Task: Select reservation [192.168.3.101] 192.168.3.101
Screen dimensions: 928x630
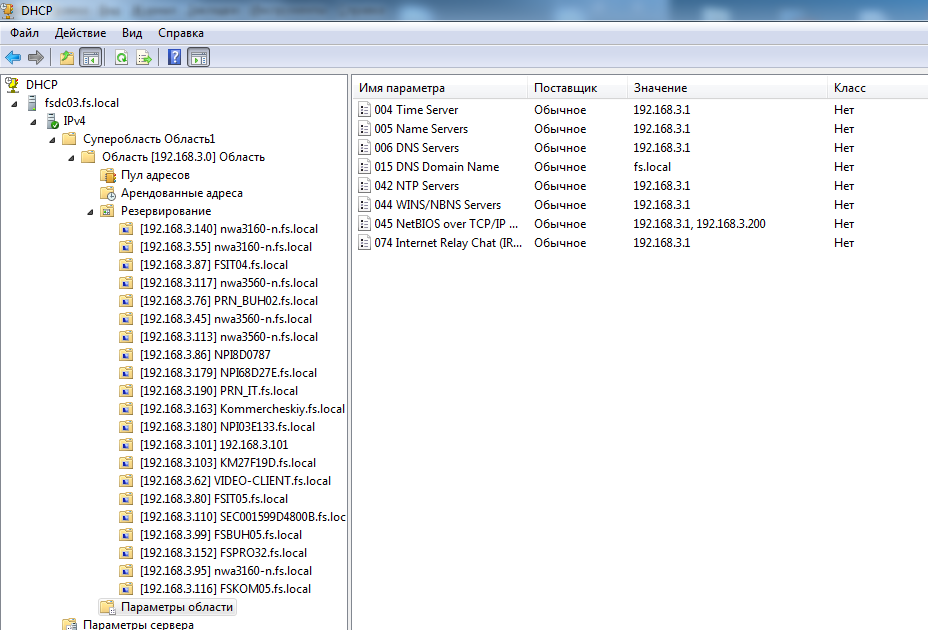Action: [x=214, y=445]
